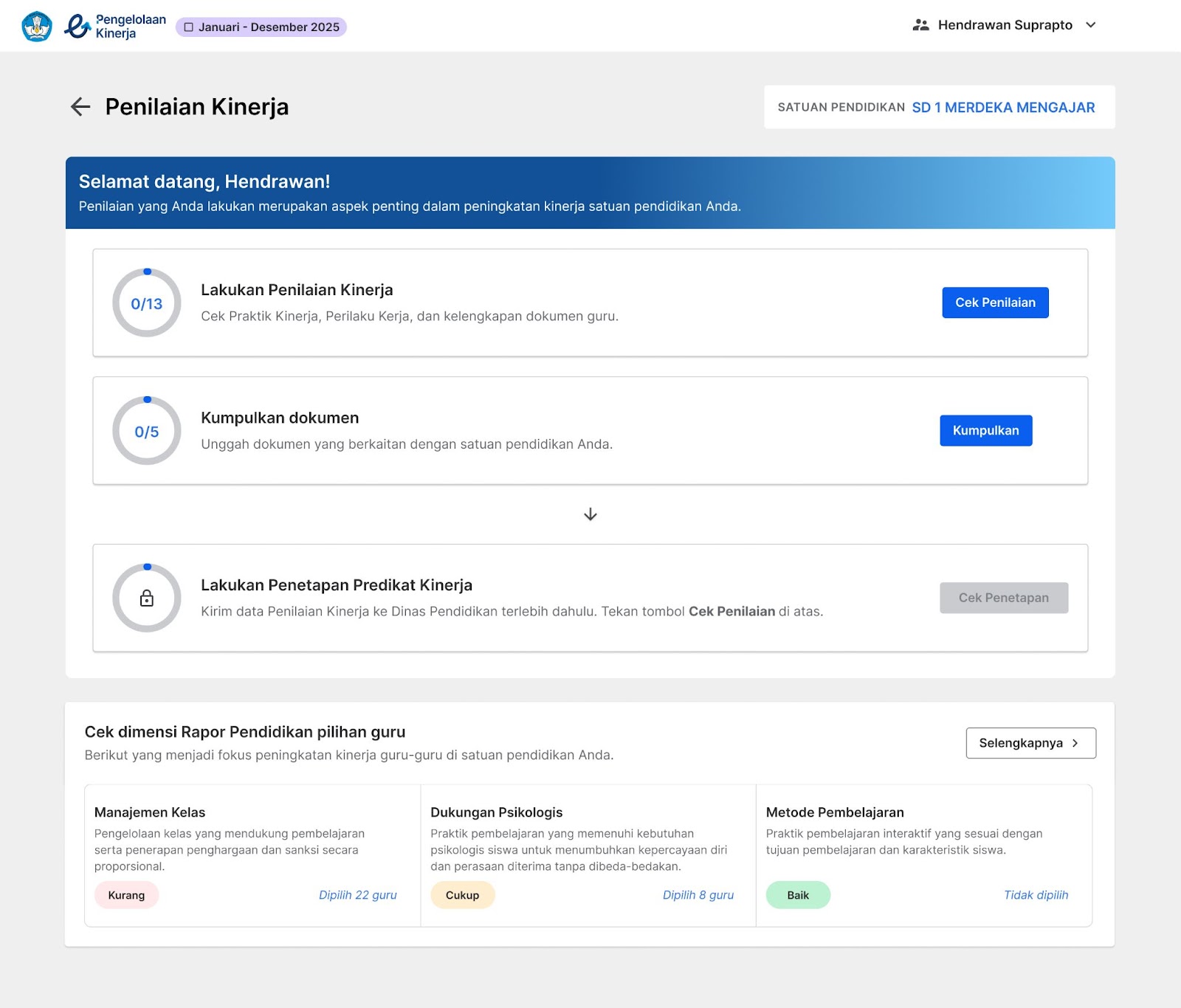The width and height of the screenshot is (1181, 1008).
Task: Click the Baik status badge
Action: [x=798, y=895]
